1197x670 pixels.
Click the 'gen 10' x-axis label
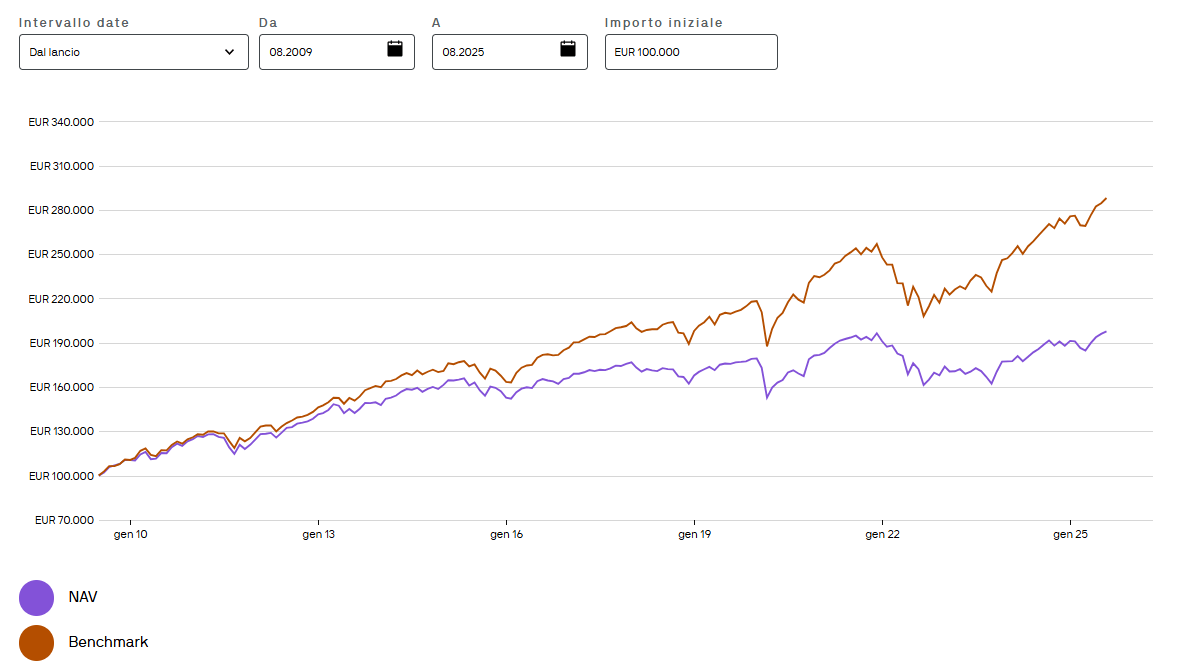pos(131,535)
